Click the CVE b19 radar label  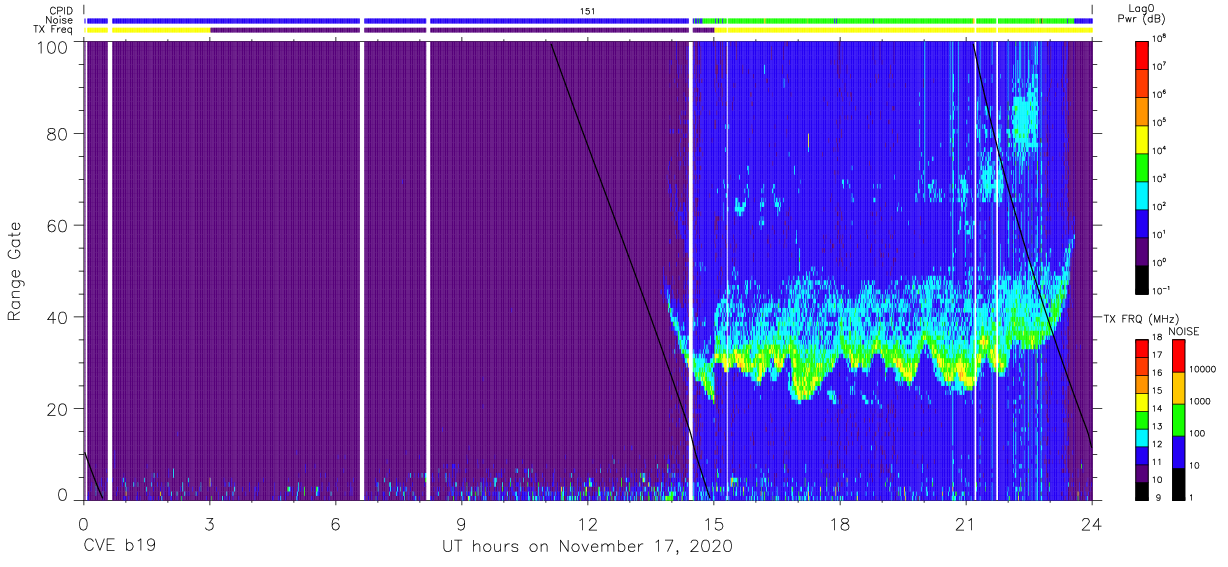pyautogui.click(x=119, y=547)
